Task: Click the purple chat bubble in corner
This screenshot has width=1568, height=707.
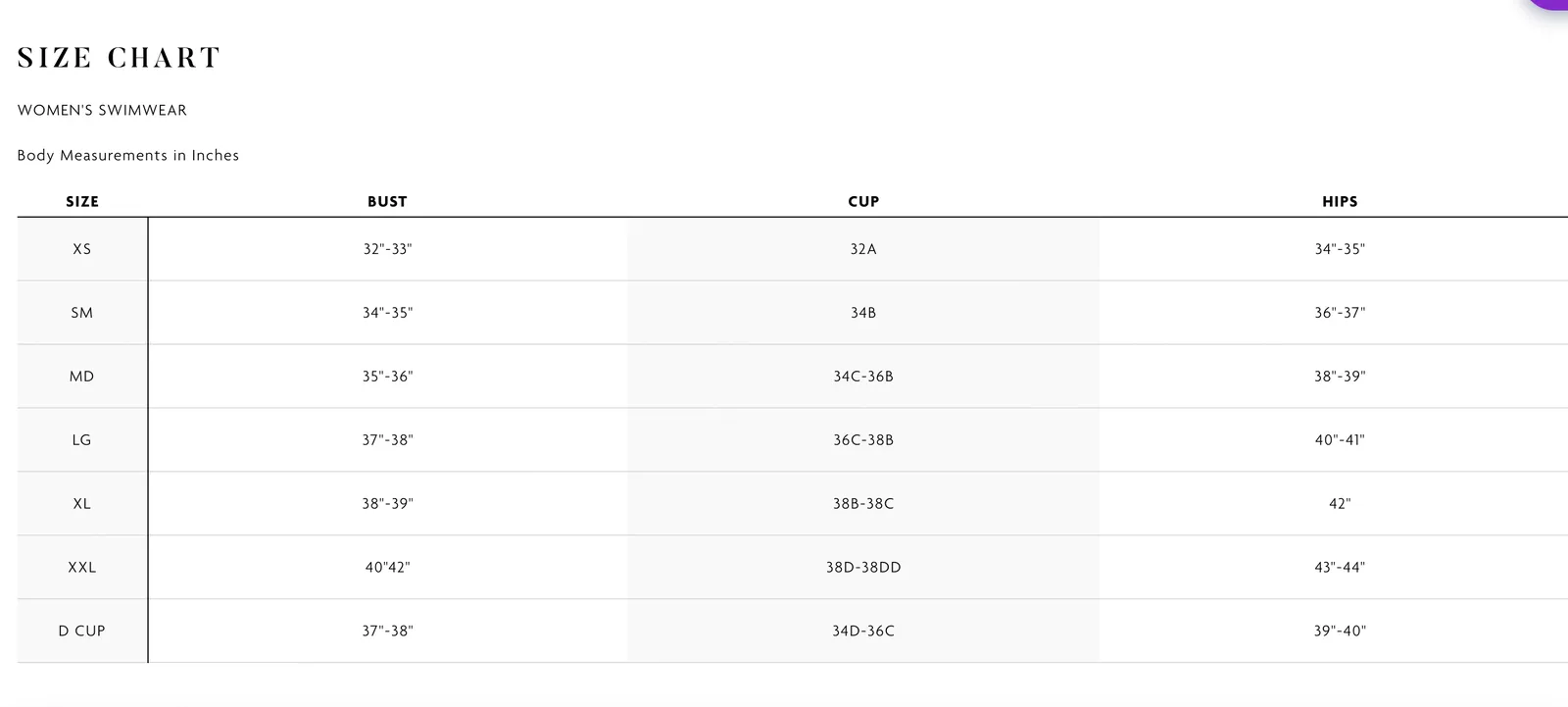Action: (x=1549, y=4)
